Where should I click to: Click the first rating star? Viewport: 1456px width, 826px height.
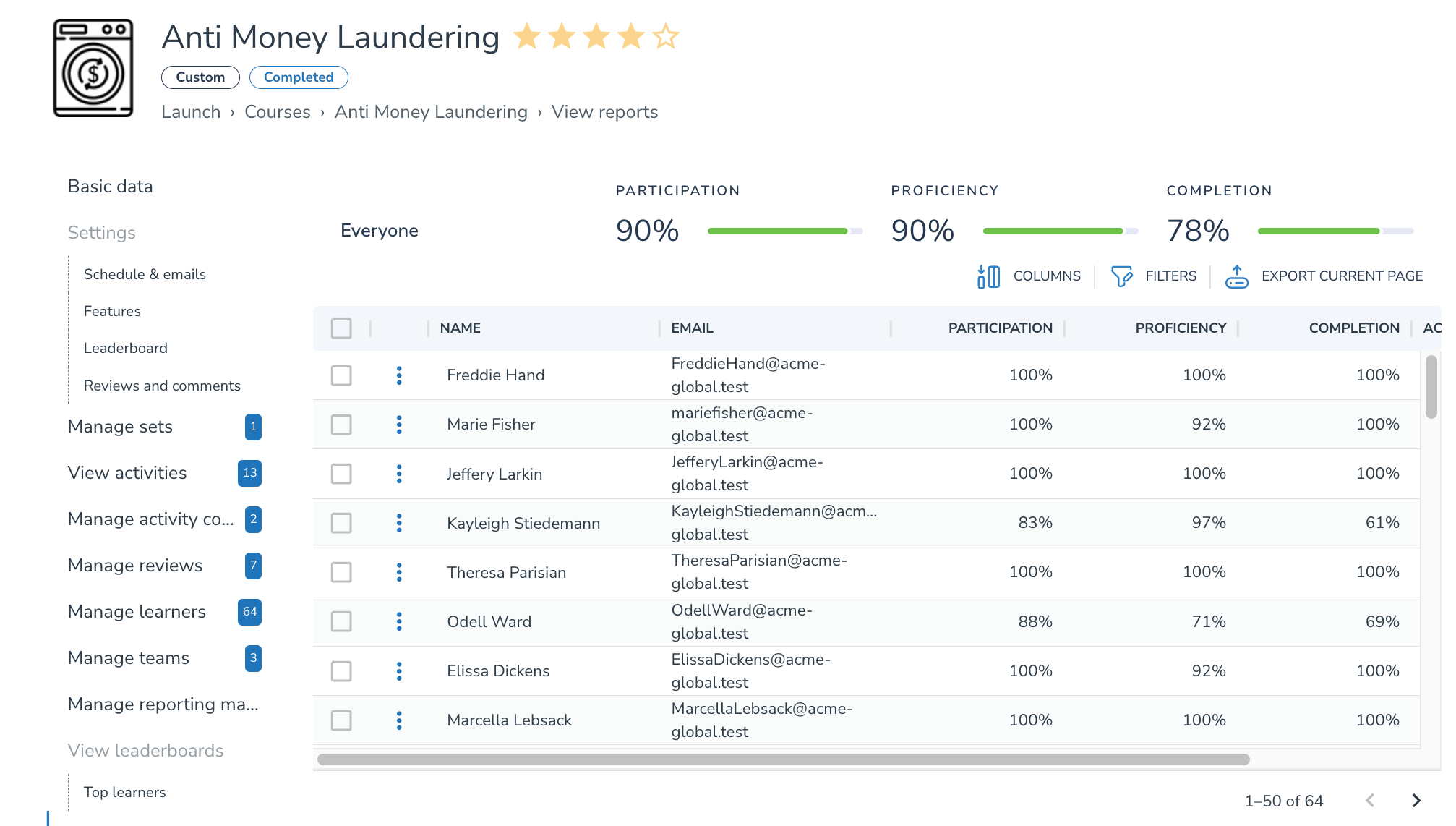click(x=527, y=36)
